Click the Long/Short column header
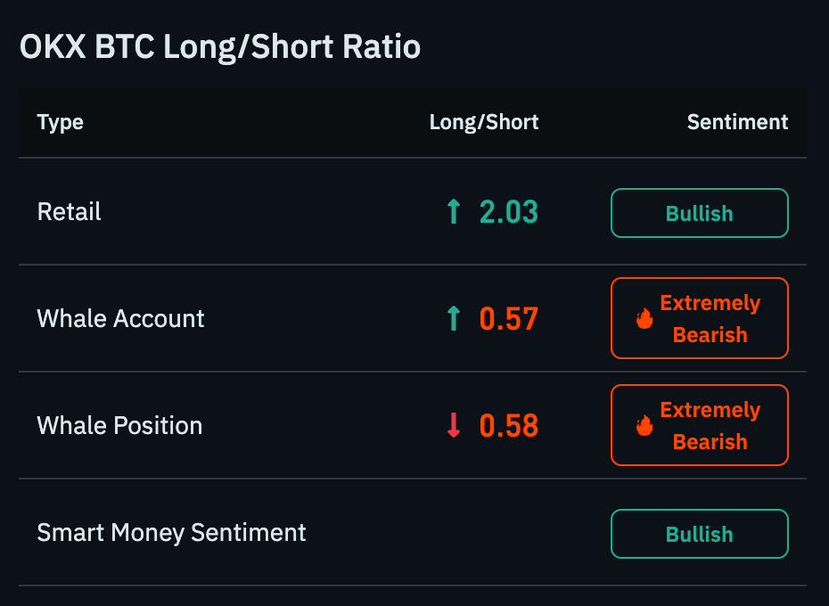Screen dimensions: 829x606 pyautogui.click(x=484, y=123)
